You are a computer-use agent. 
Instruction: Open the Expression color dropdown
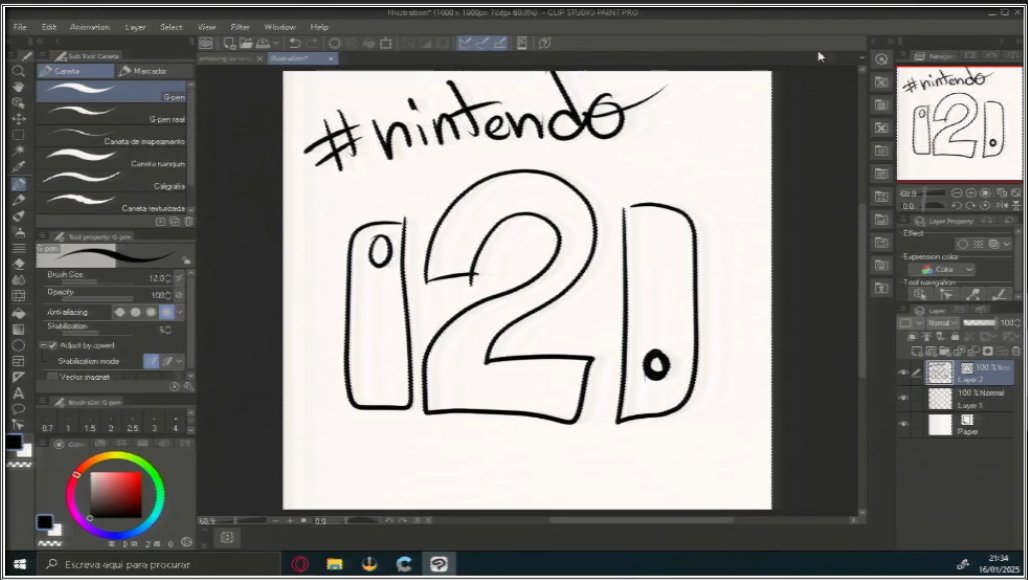point(942,270)
